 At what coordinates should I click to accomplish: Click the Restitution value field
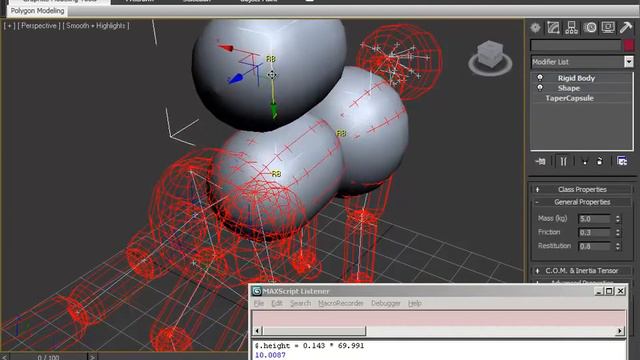[x=594, y=246]
